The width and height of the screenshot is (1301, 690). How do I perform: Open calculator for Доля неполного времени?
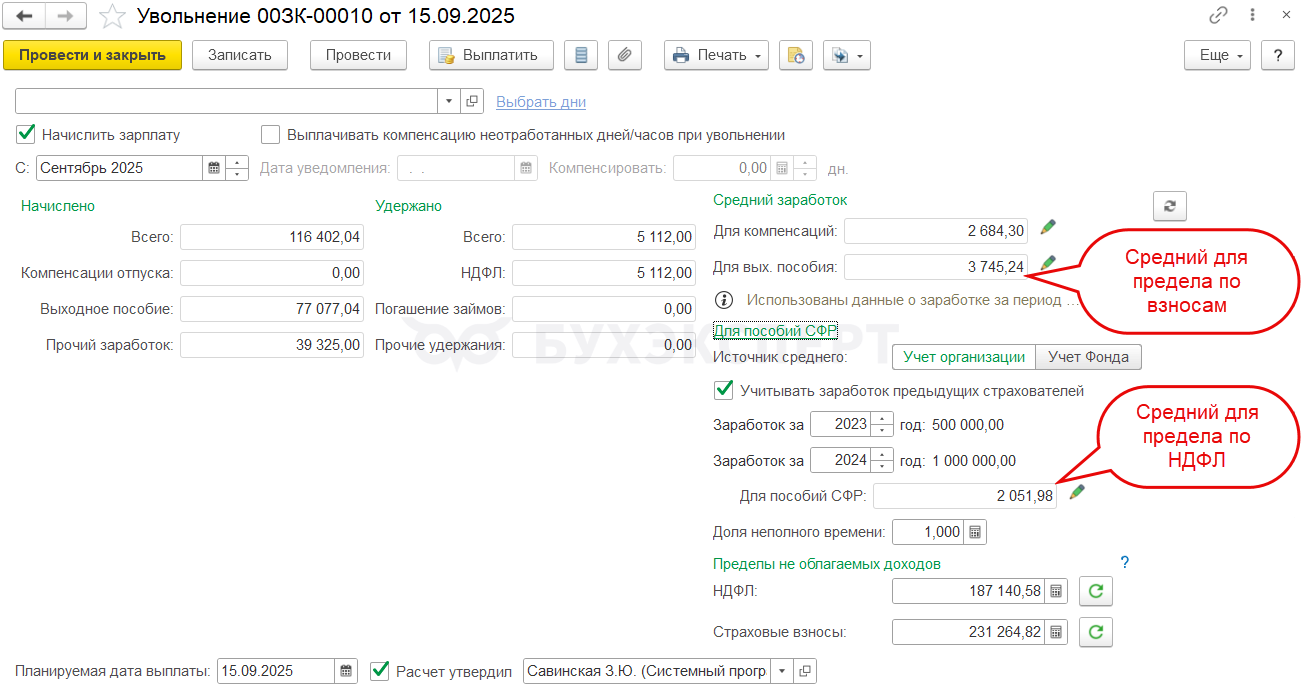[x=975, y=532]
